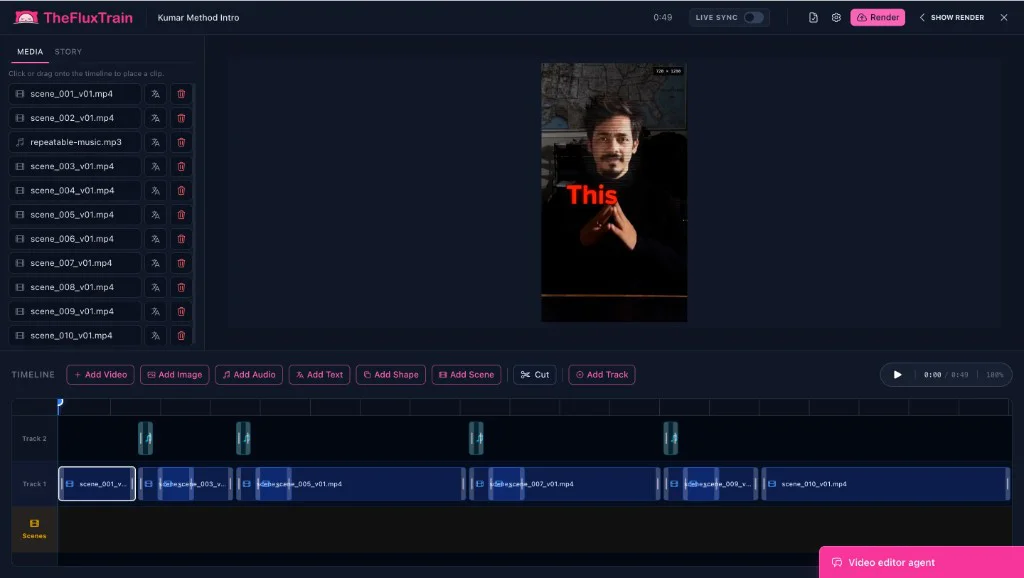Click the video preview thumbnail
1024x578 pixels.
click(x=614, y=192)
